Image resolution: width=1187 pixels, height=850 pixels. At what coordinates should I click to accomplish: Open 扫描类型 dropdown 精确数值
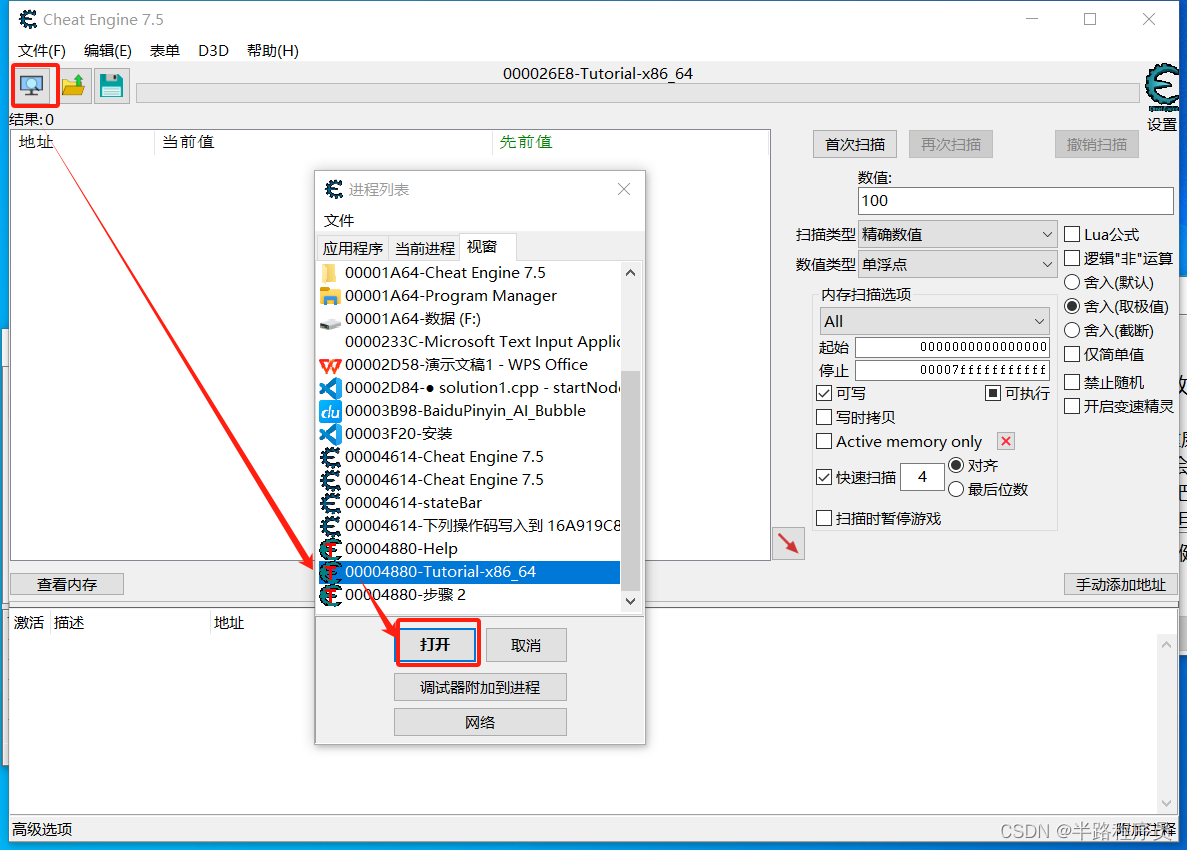[x=958, y=235]
